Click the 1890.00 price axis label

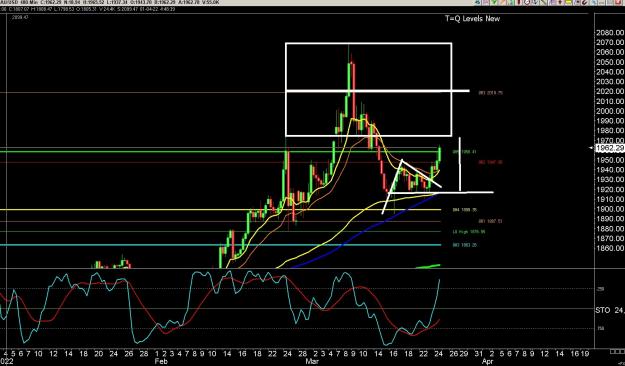click(x=610, y=219)
